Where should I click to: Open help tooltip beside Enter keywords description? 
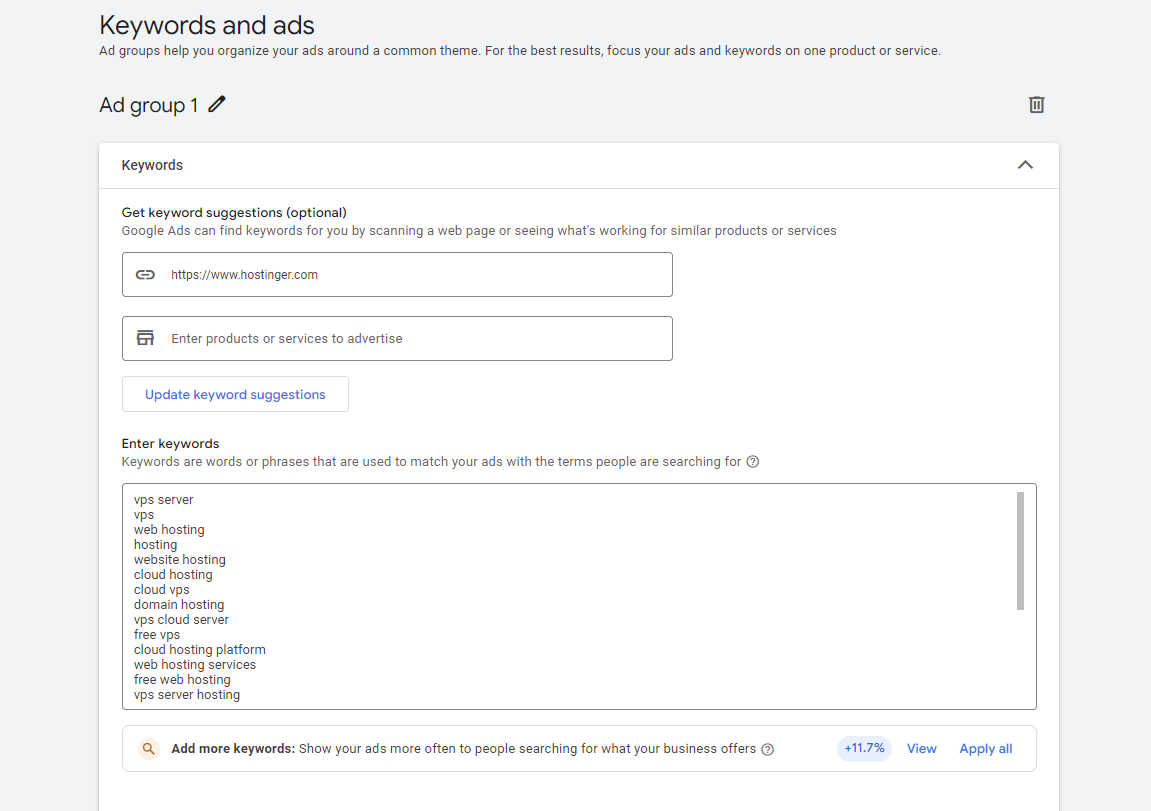click(x=753, y=462)
